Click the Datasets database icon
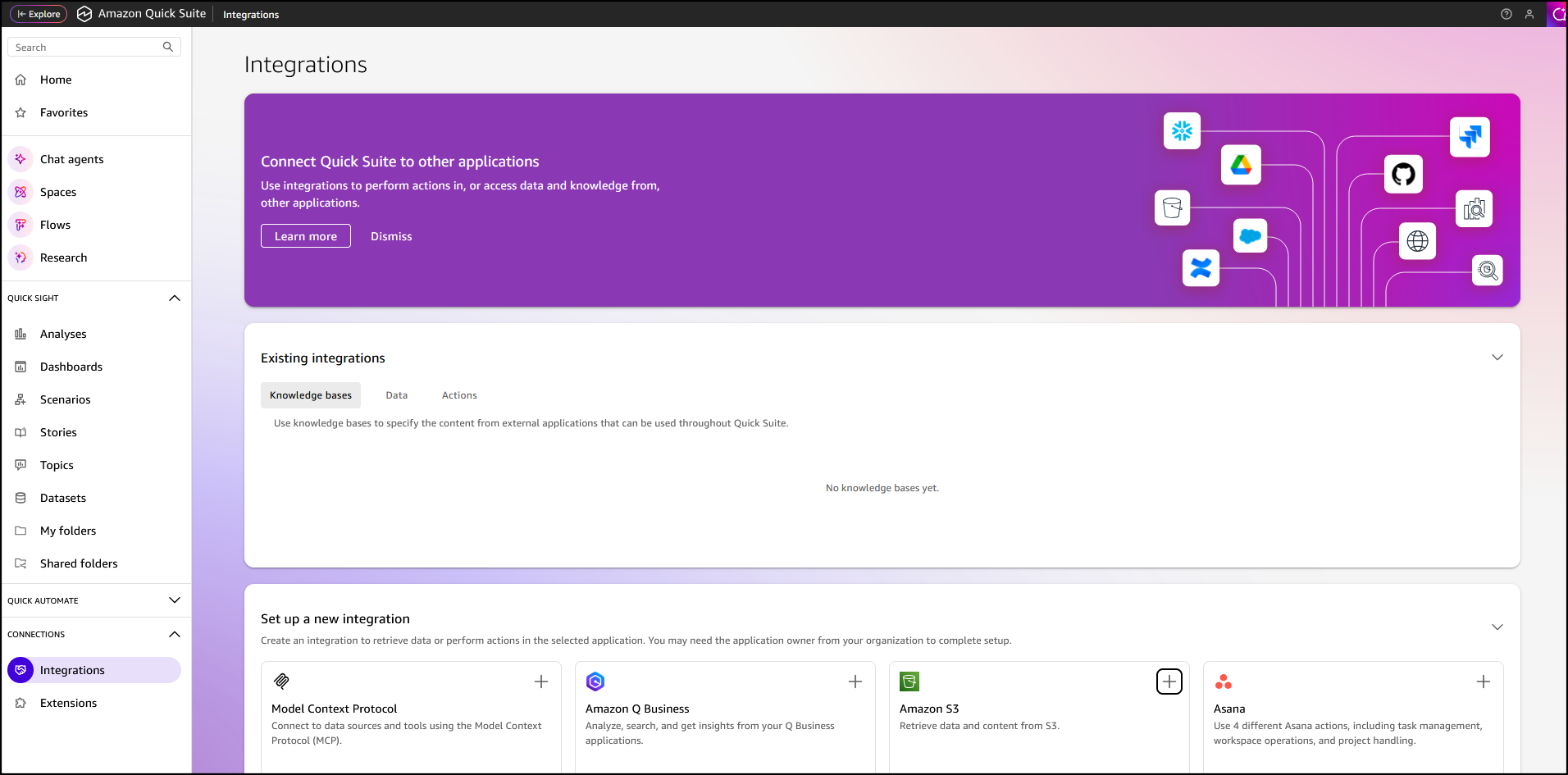Image resolution: width=1568 pixels, height=775 pixels. [x=21, y=498]
